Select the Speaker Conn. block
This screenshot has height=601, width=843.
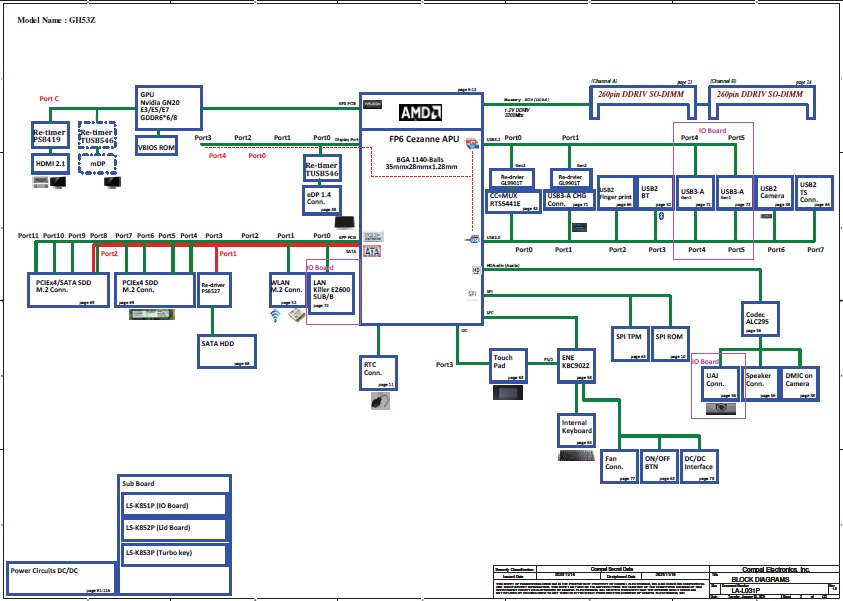tap(760, 383)
